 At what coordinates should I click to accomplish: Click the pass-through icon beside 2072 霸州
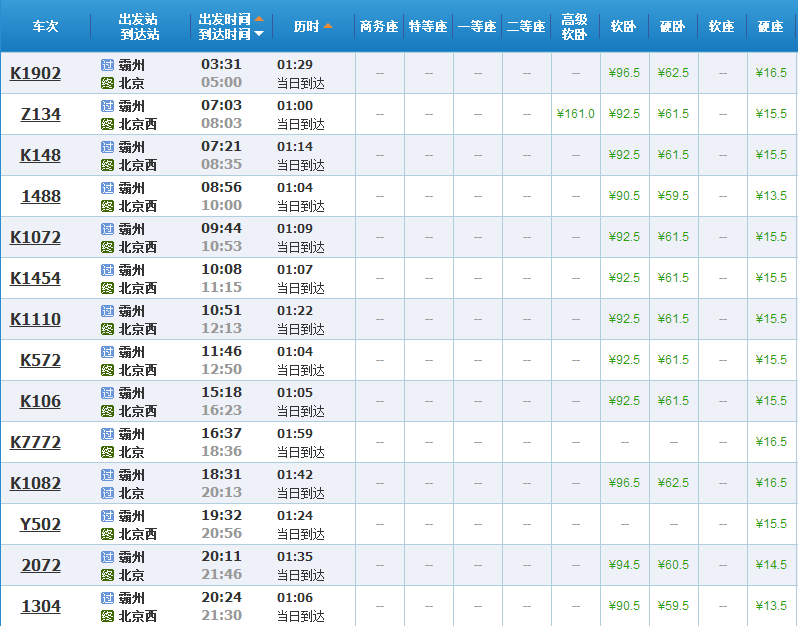[x=107, y=557]
